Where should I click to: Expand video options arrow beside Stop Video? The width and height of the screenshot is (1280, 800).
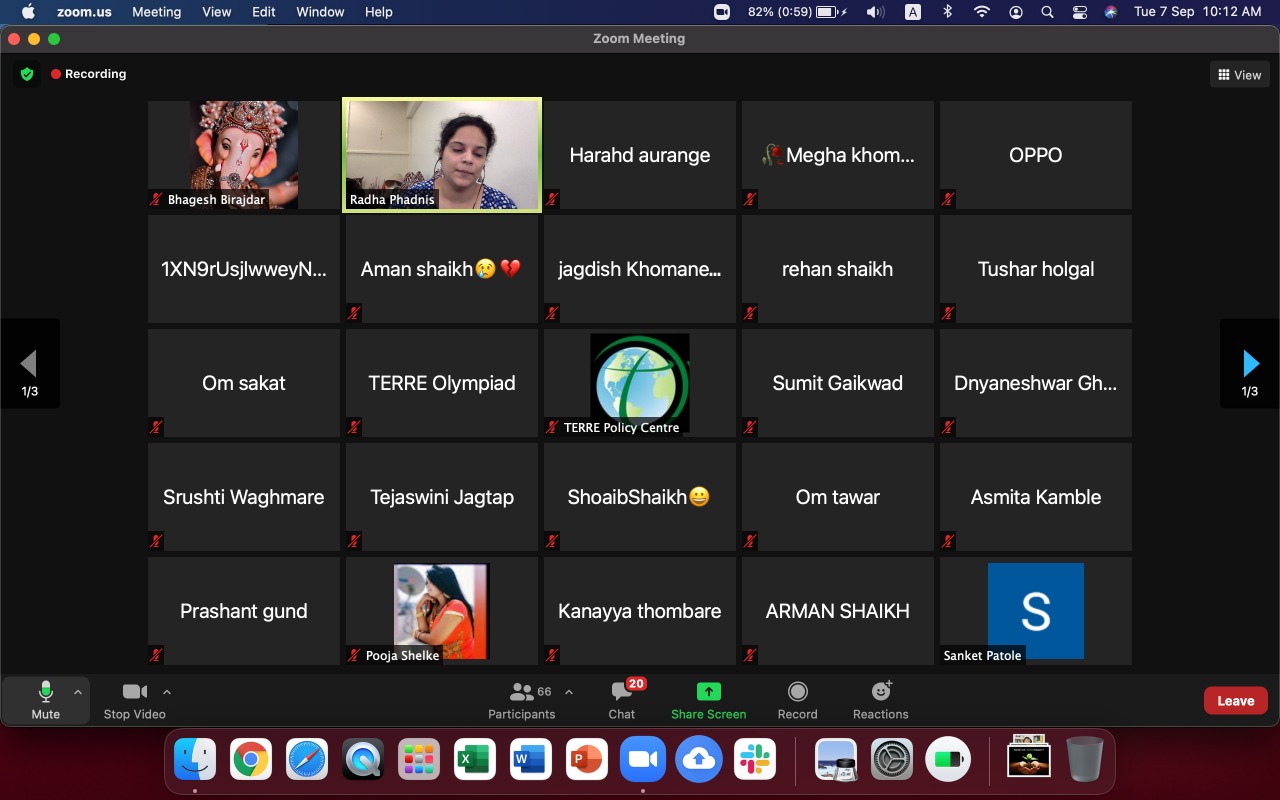coord(167,691)
